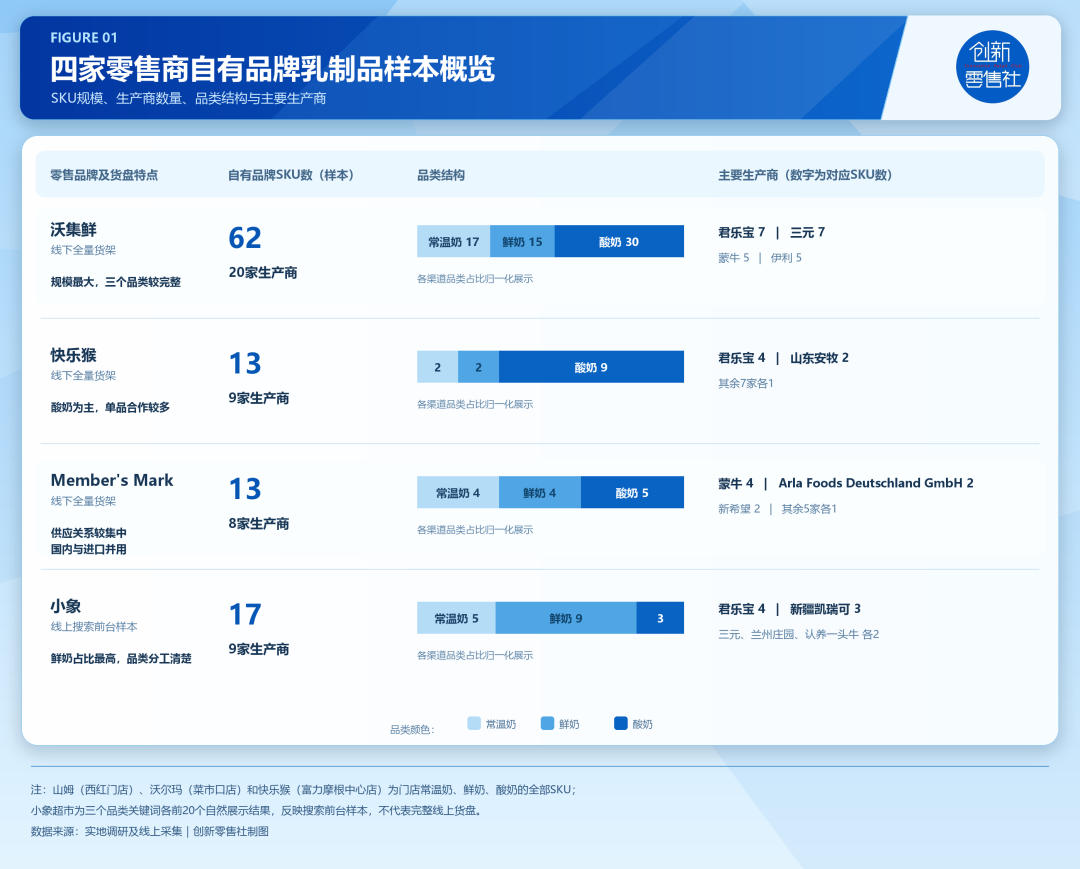Click the 常温奶 4 bar segment
This screenshot has width=1080, height=869.
(458, 492)
